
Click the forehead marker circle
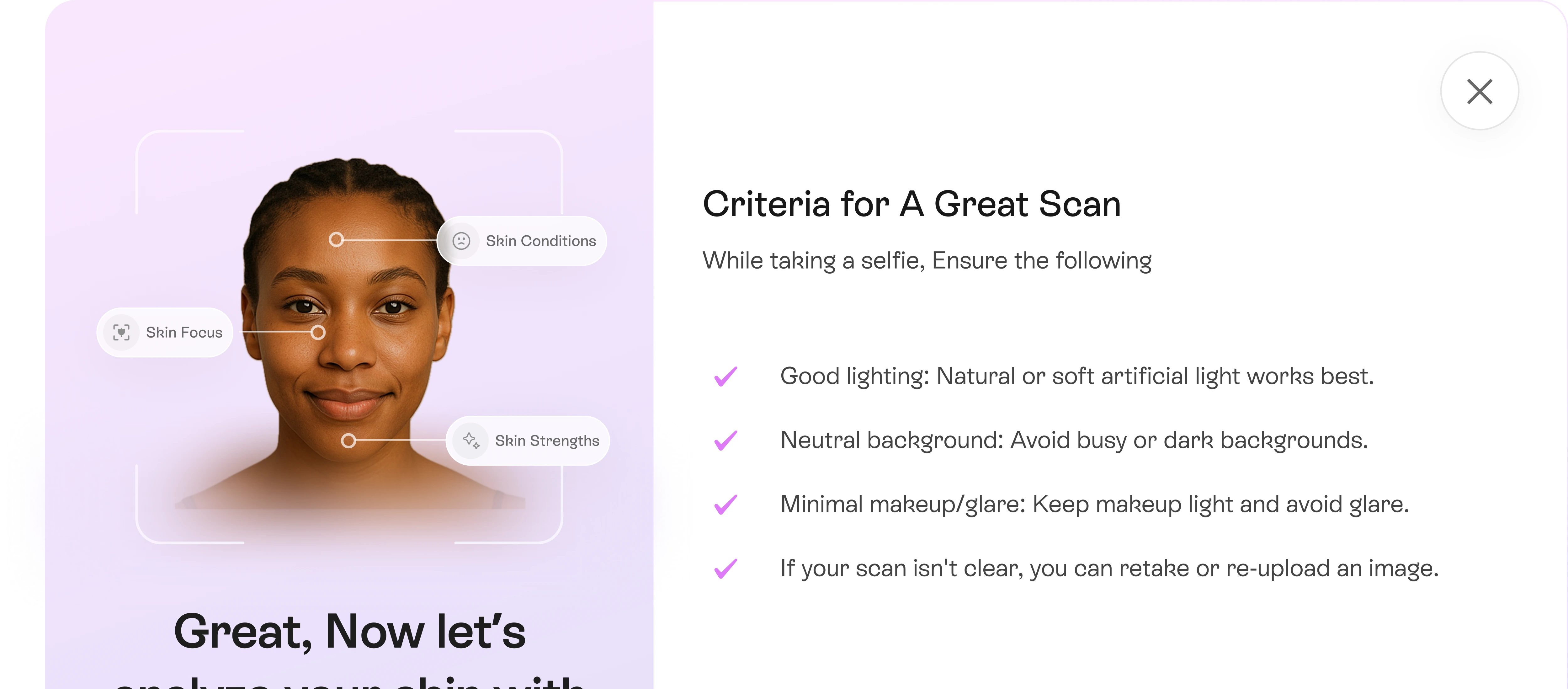336,240
